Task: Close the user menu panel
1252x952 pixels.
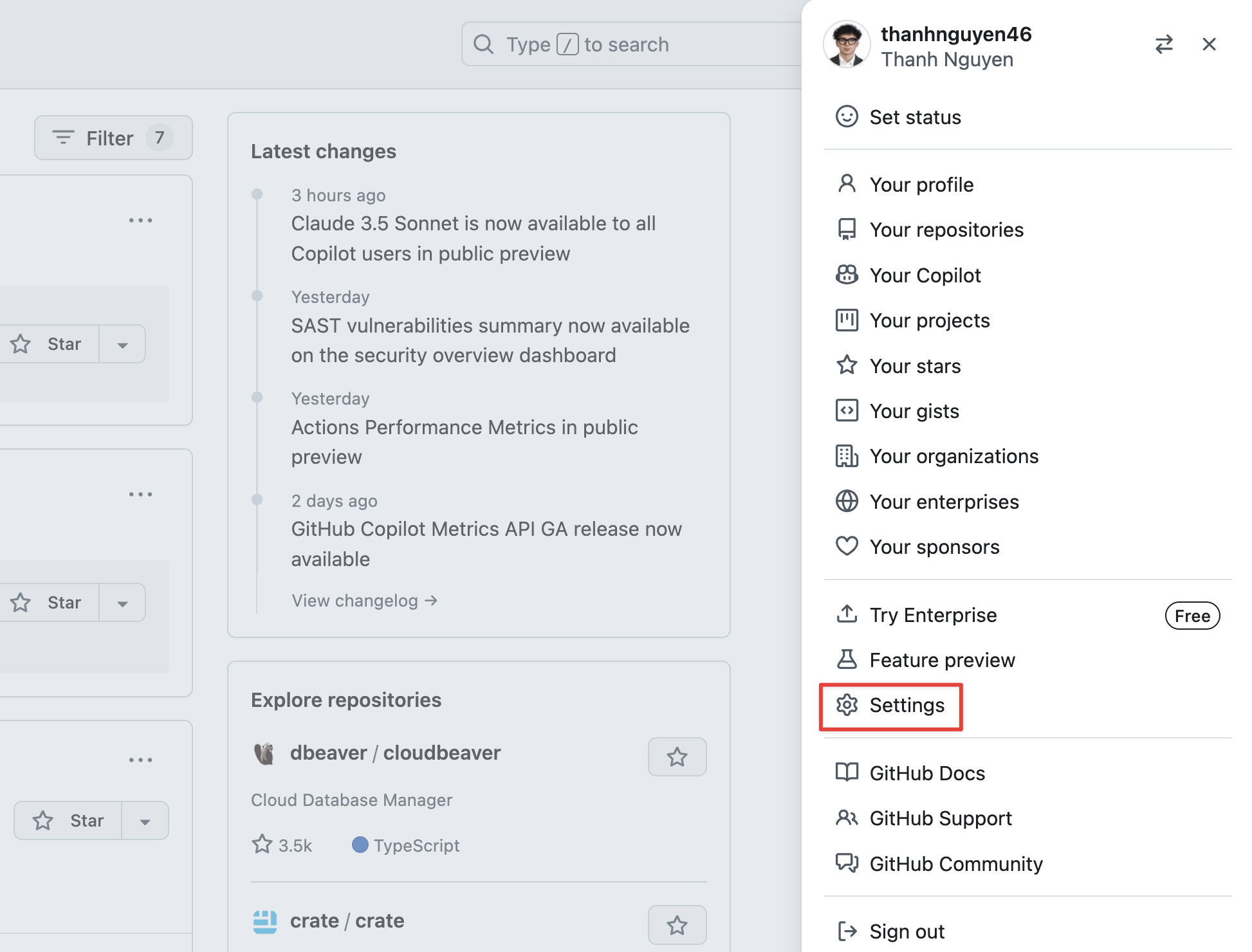Action: (x=1209, y=44)
